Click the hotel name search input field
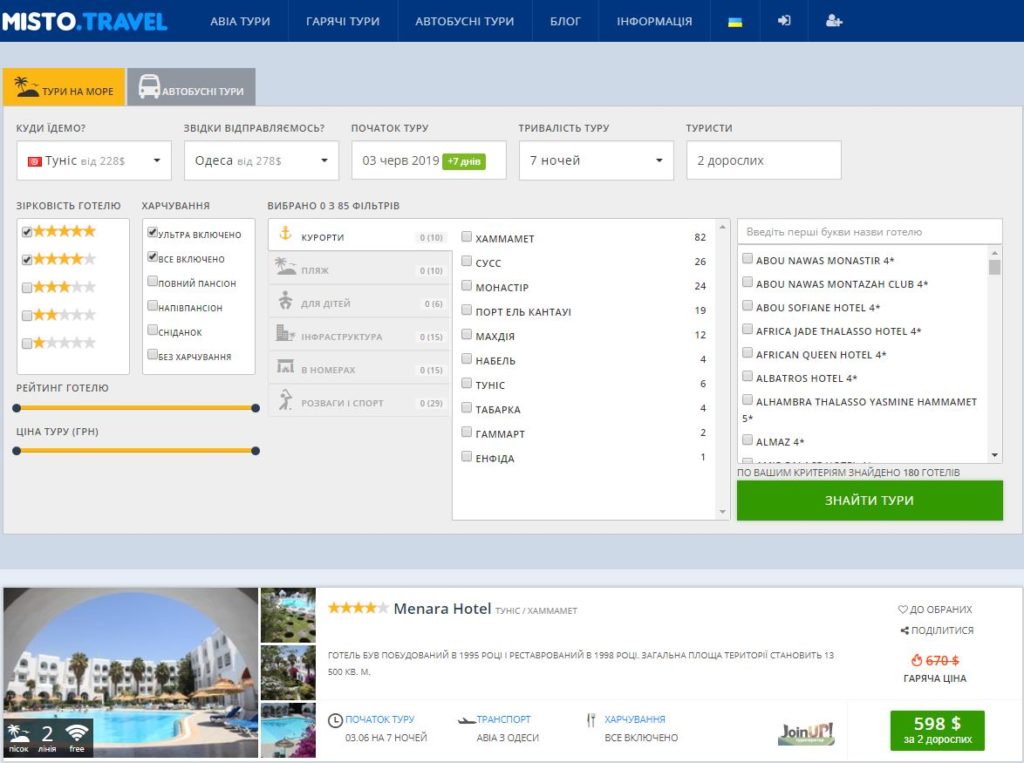The image size is (1024, 763). point(869,231)
